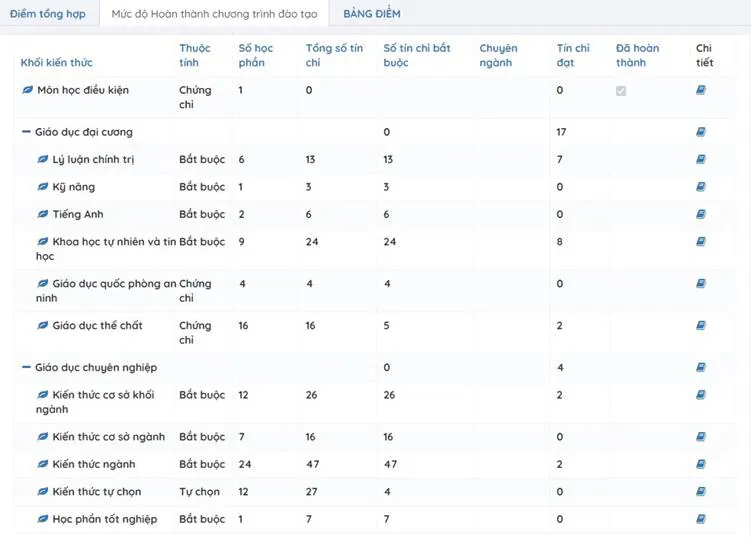Click Tổng số tín chỉ column header
This screenshot has width=751, height=538.
pos(333,55)
